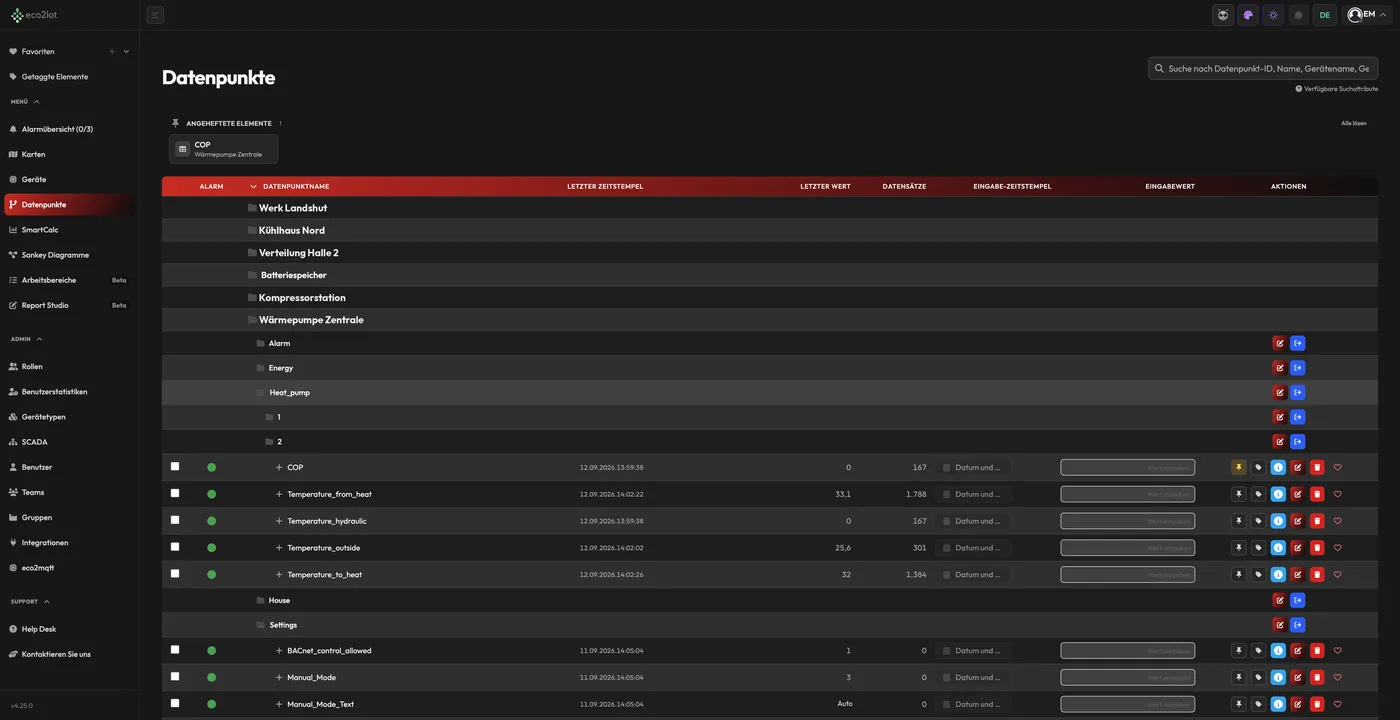
Task: Open the notifications bell in top bar
Action: [1299, 15]
